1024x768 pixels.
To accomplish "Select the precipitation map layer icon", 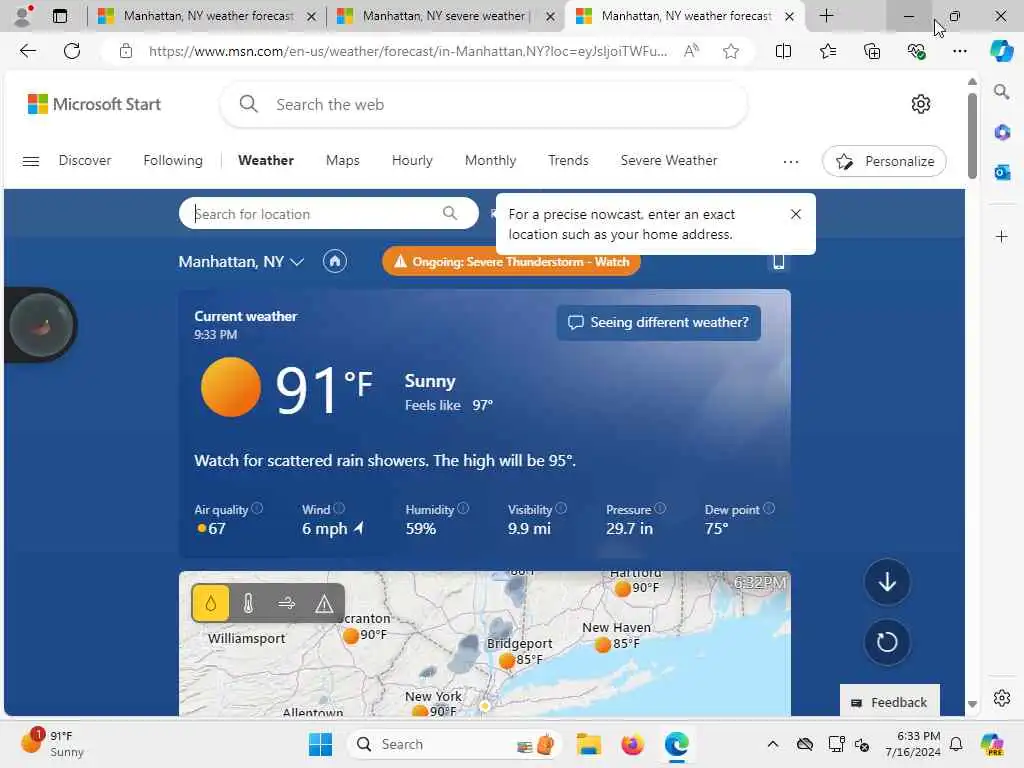I will (210, 603).
